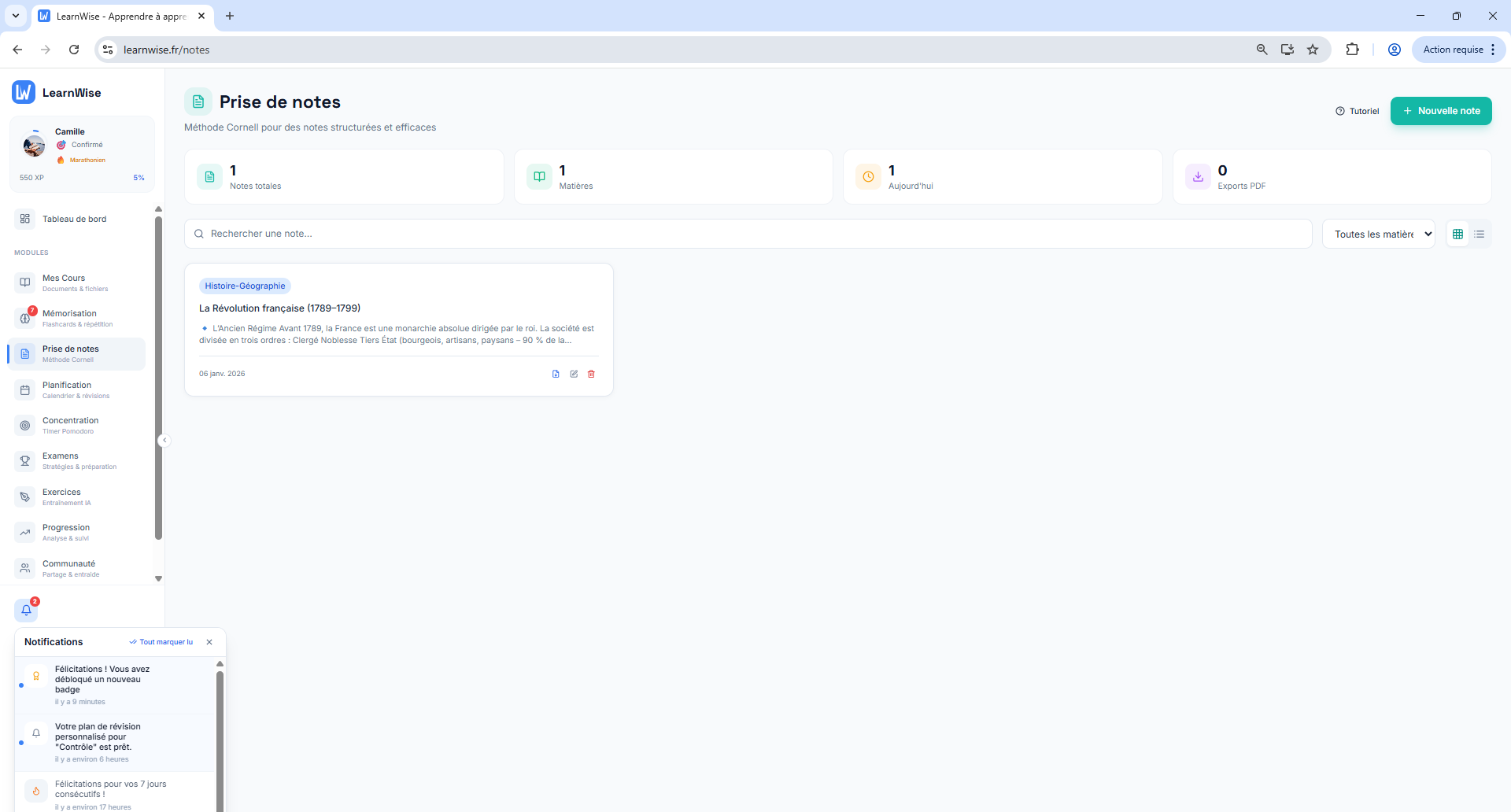The height and width of the screenshot is (812, 1511).
Task: Mark all notifications as read
Action: (161, 642)
